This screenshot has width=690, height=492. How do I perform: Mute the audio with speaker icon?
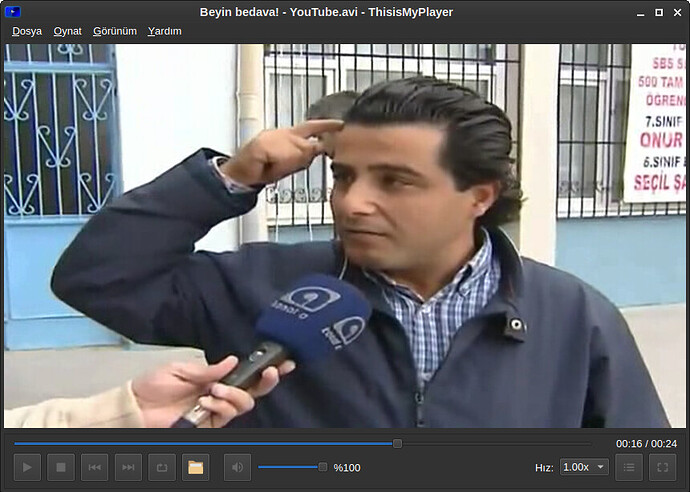click(x=238, y=467)
